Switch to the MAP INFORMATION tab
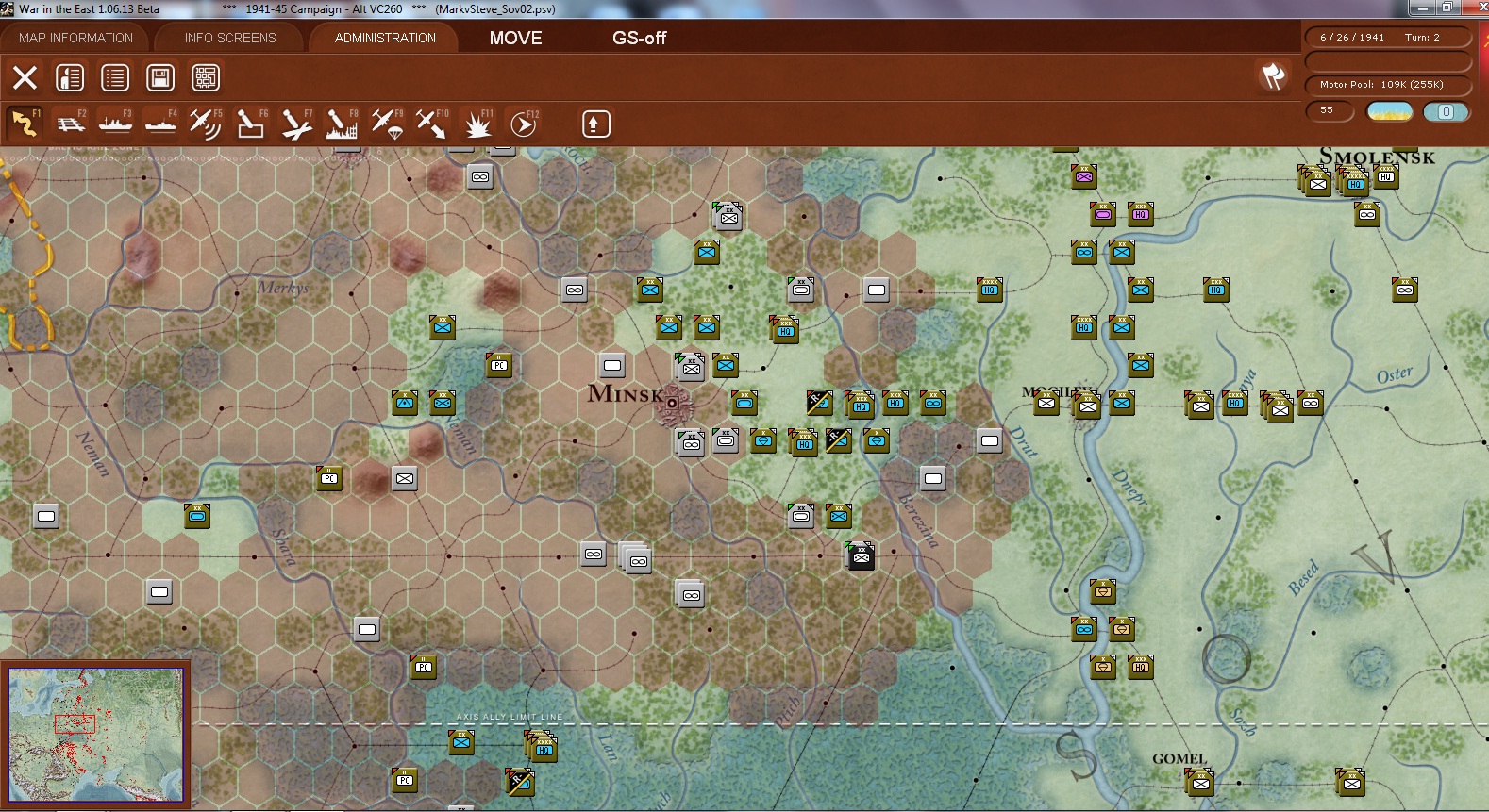The image size is (1489, 812). coord(75,38)
